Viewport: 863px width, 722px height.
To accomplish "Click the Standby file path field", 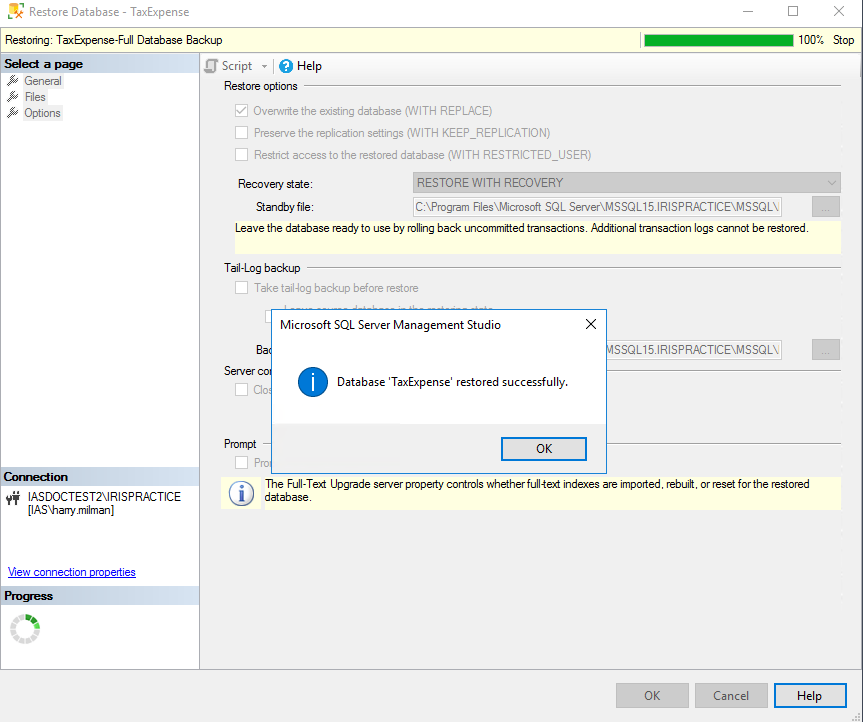I will click(x=597, y=207).
